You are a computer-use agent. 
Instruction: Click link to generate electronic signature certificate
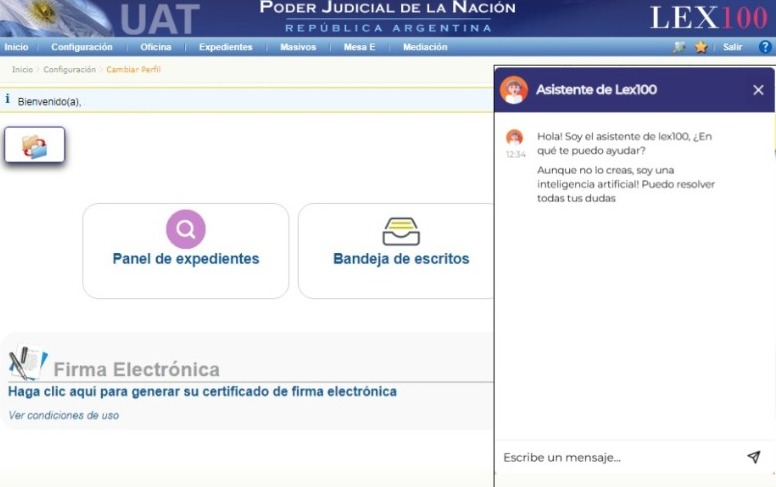coord(202,391)
